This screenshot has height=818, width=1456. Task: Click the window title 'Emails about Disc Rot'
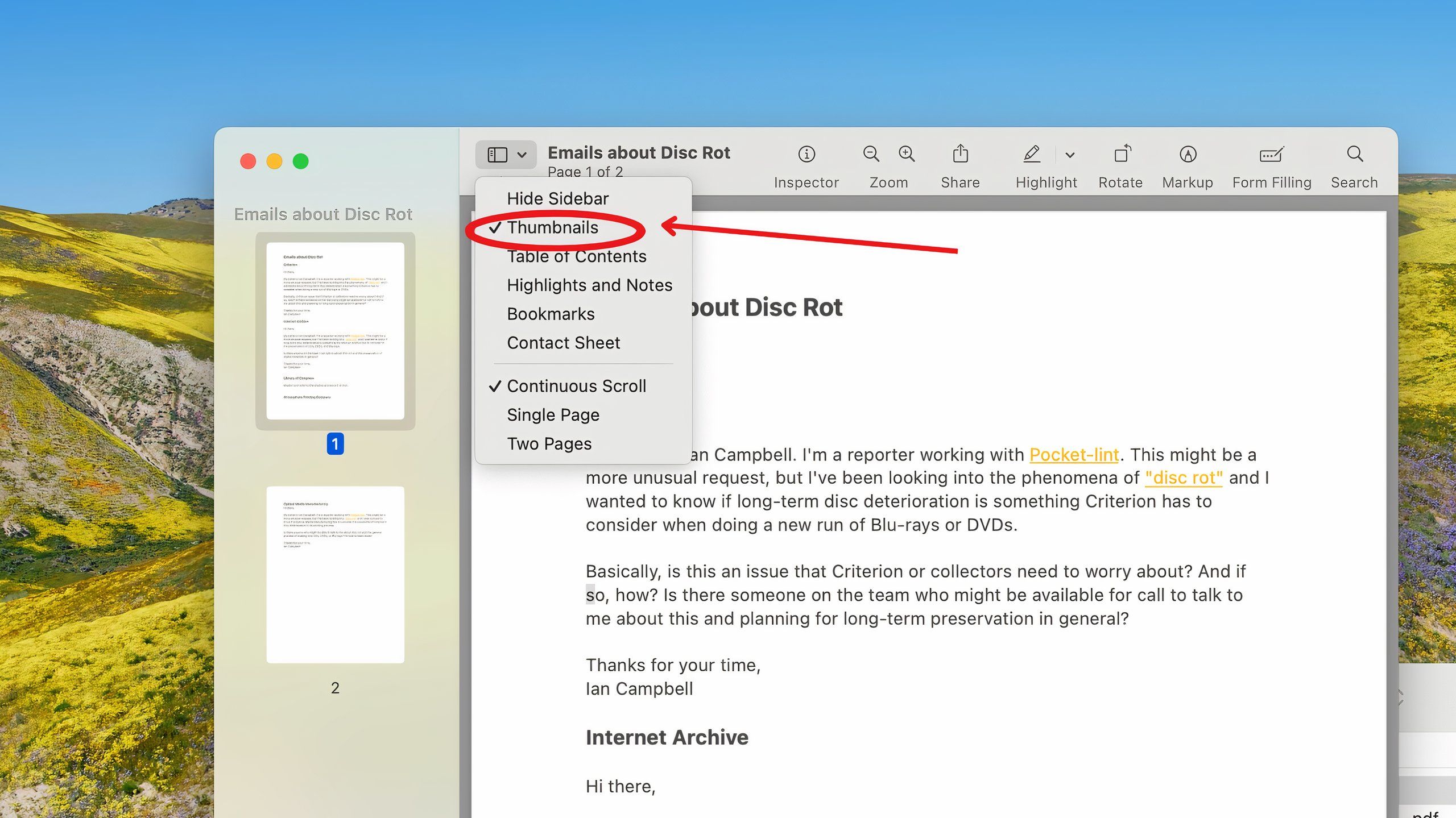pos(639,153)
